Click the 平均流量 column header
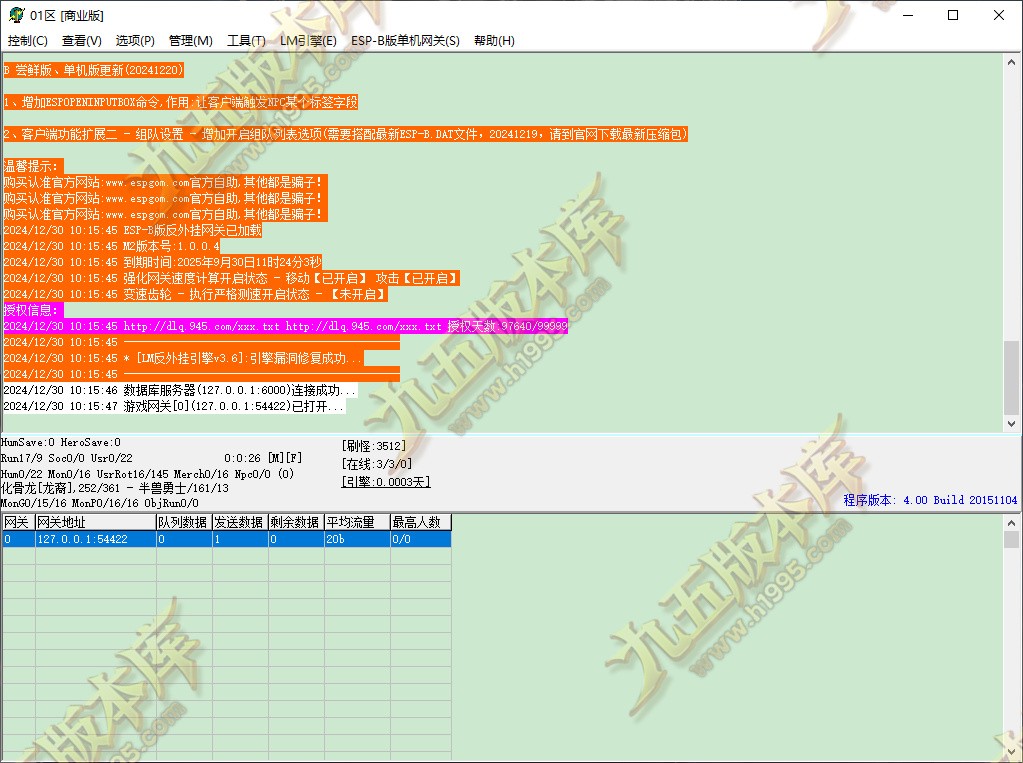This screenshot has height=763, width=1023. pos(357,522)
